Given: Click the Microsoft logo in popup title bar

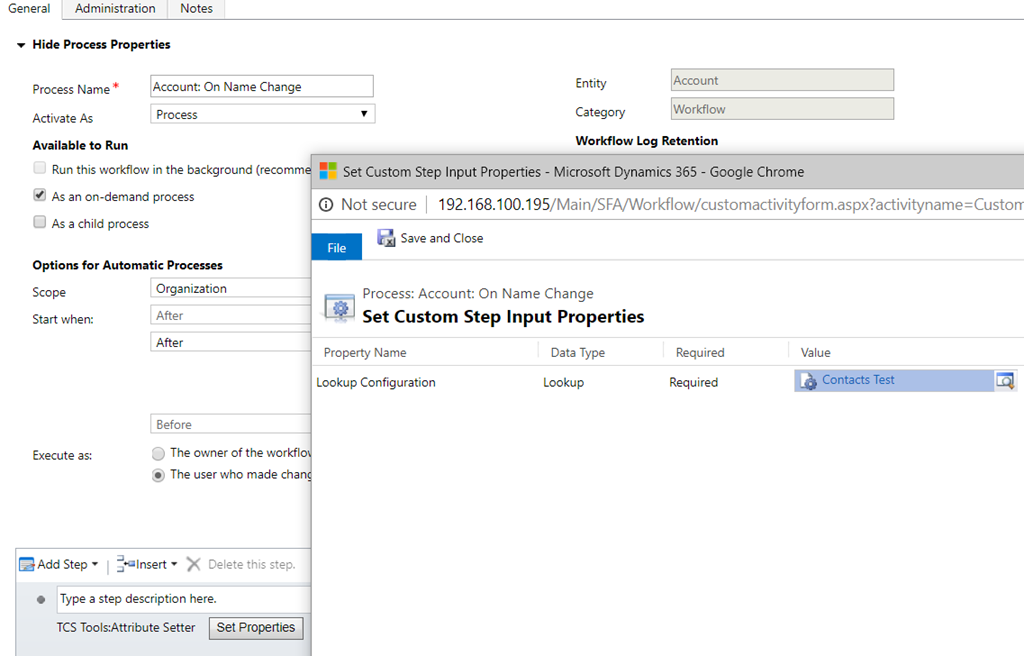Looking at the screenshot, I should click(328, 171).
